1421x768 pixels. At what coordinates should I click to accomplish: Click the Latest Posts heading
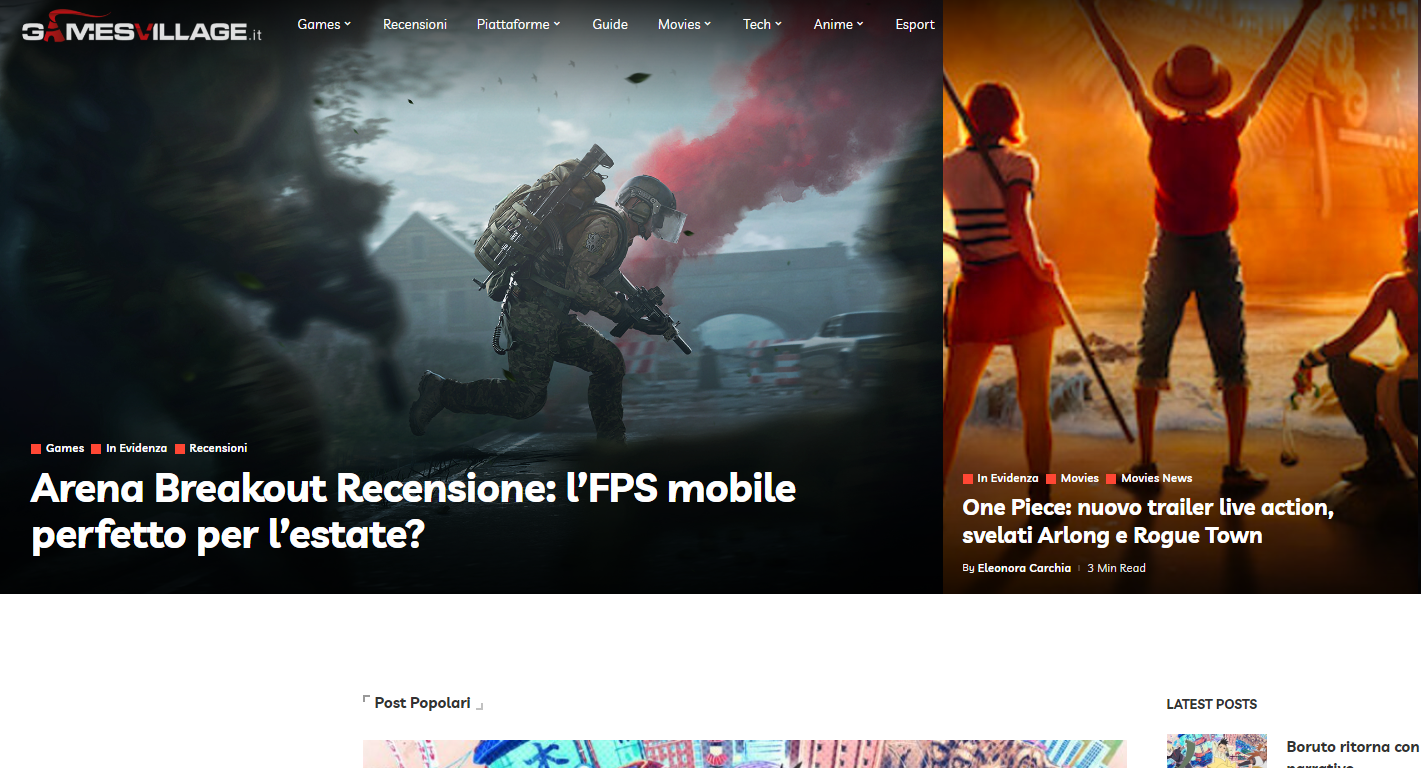point(1211,704)
